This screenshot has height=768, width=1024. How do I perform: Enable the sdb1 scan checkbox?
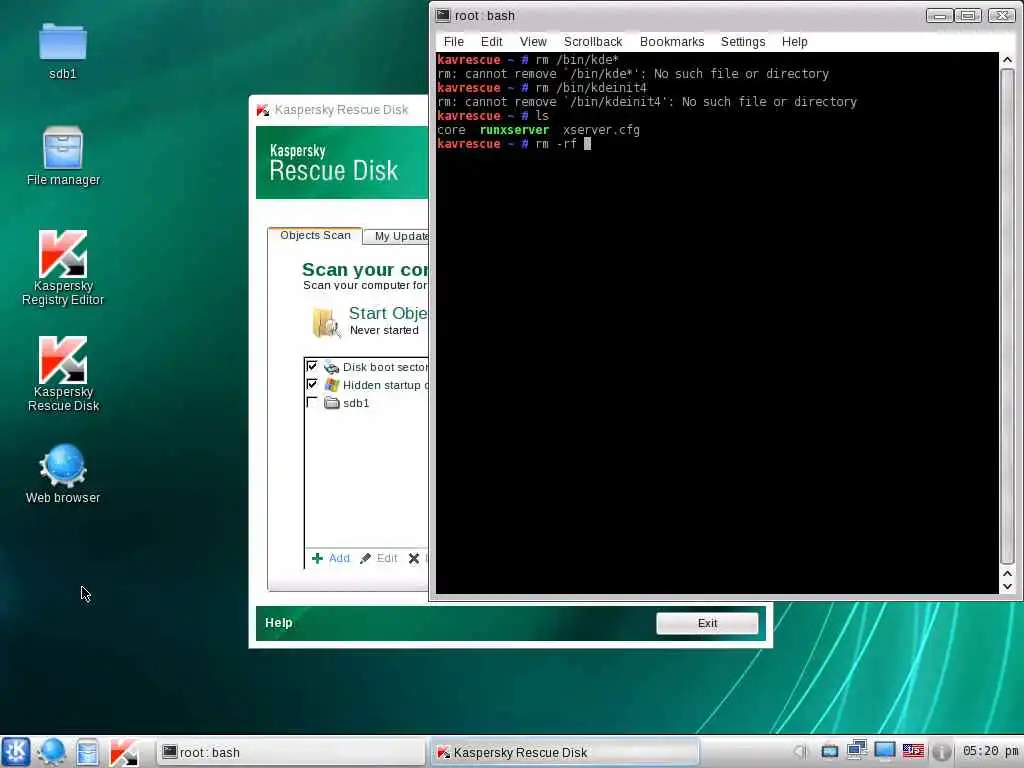tap(312, 402)
